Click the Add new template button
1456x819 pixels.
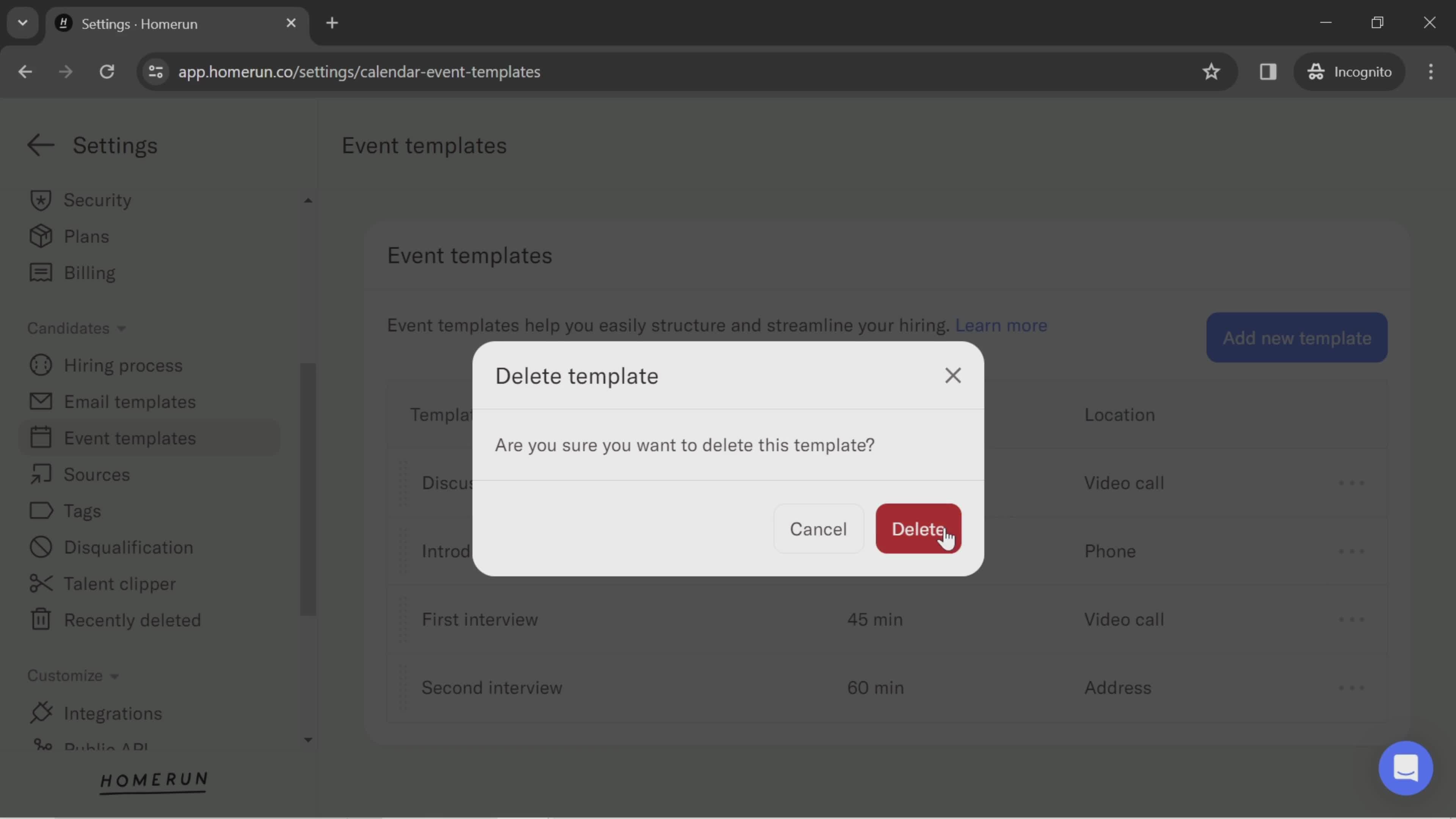1297,337
